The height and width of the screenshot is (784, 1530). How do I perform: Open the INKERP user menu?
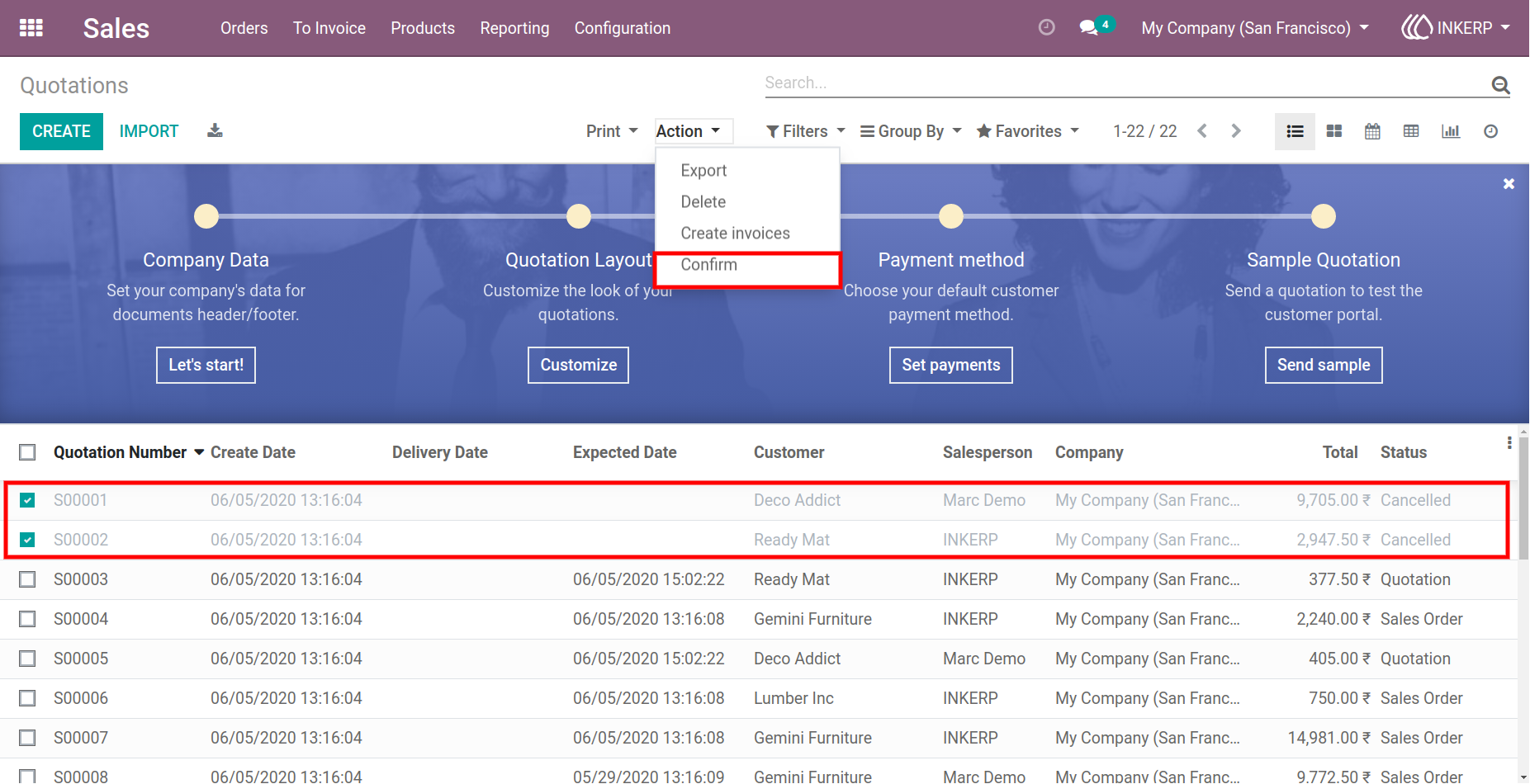[1456, 28]
